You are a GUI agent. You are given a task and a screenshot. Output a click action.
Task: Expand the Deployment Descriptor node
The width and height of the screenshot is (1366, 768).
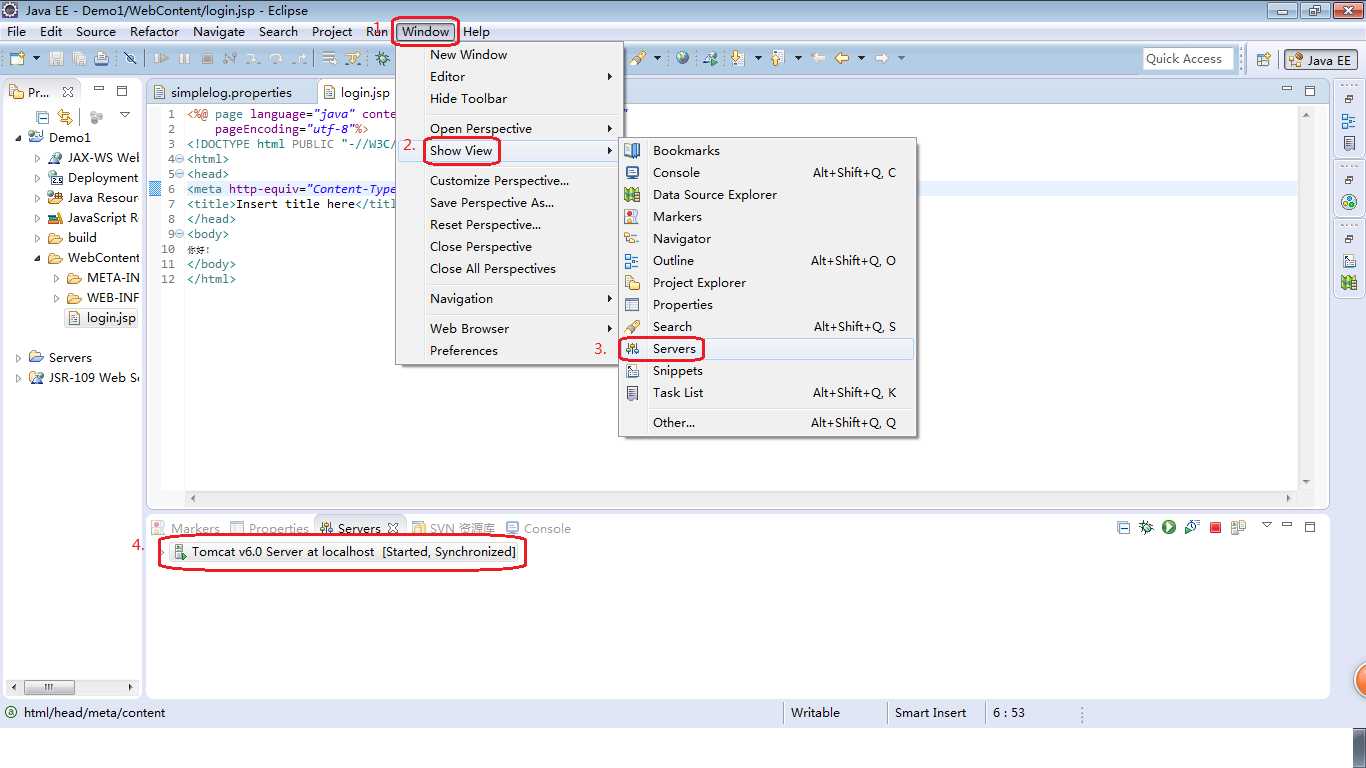38,177
